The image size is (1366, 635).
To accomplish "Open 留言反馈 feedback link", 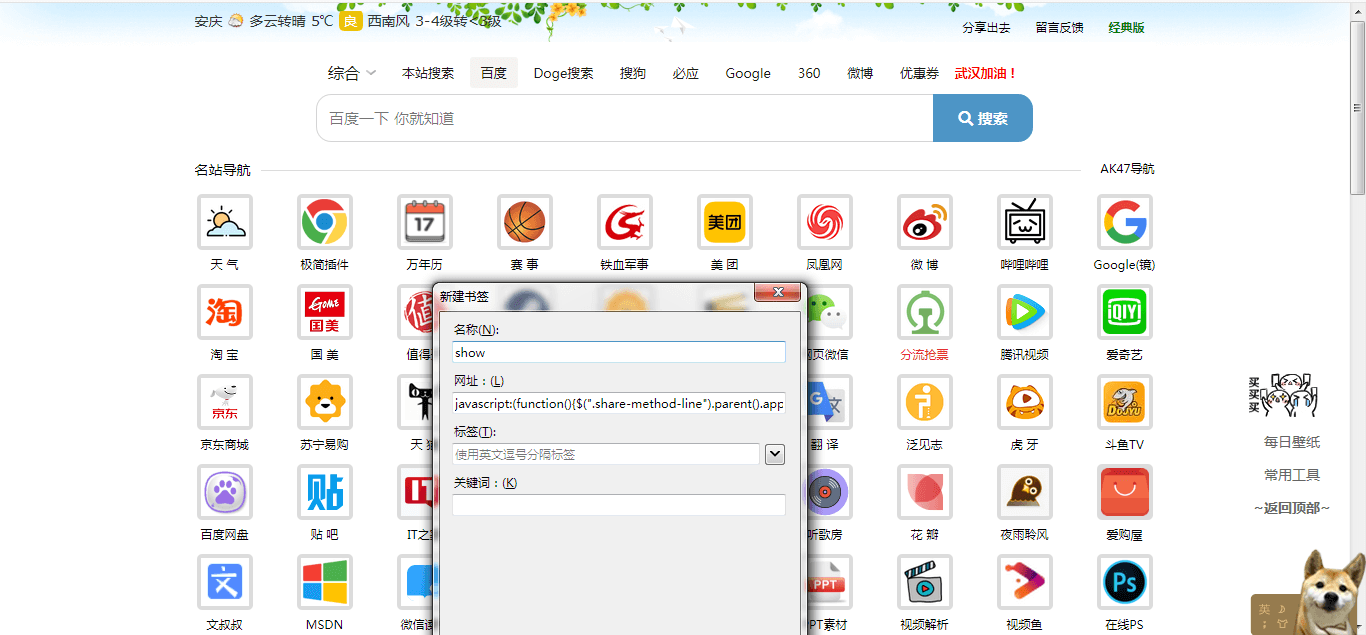I will pyautogui.click(x=1059, y=28).
